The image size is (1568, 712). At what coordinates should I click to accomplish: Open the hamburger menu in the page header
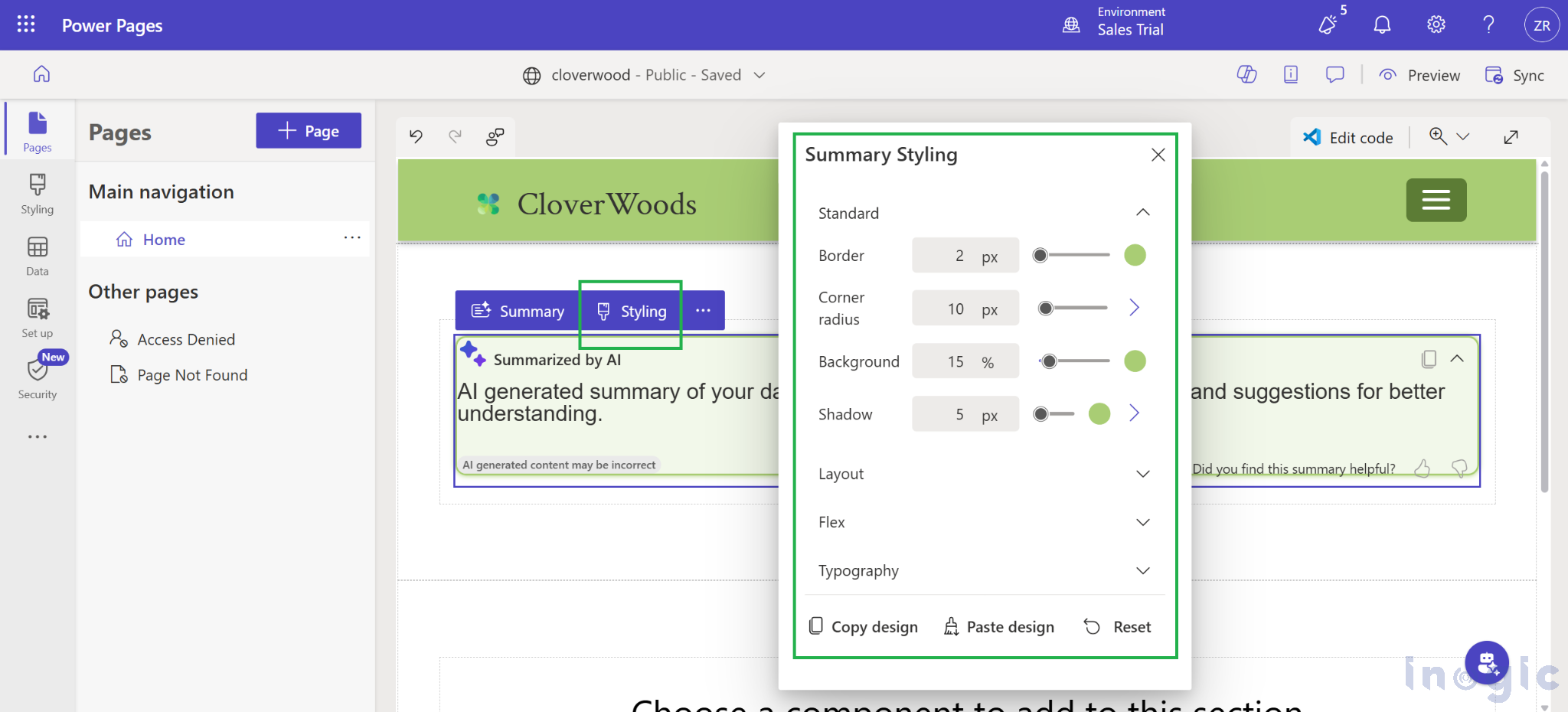[1436, 200]
